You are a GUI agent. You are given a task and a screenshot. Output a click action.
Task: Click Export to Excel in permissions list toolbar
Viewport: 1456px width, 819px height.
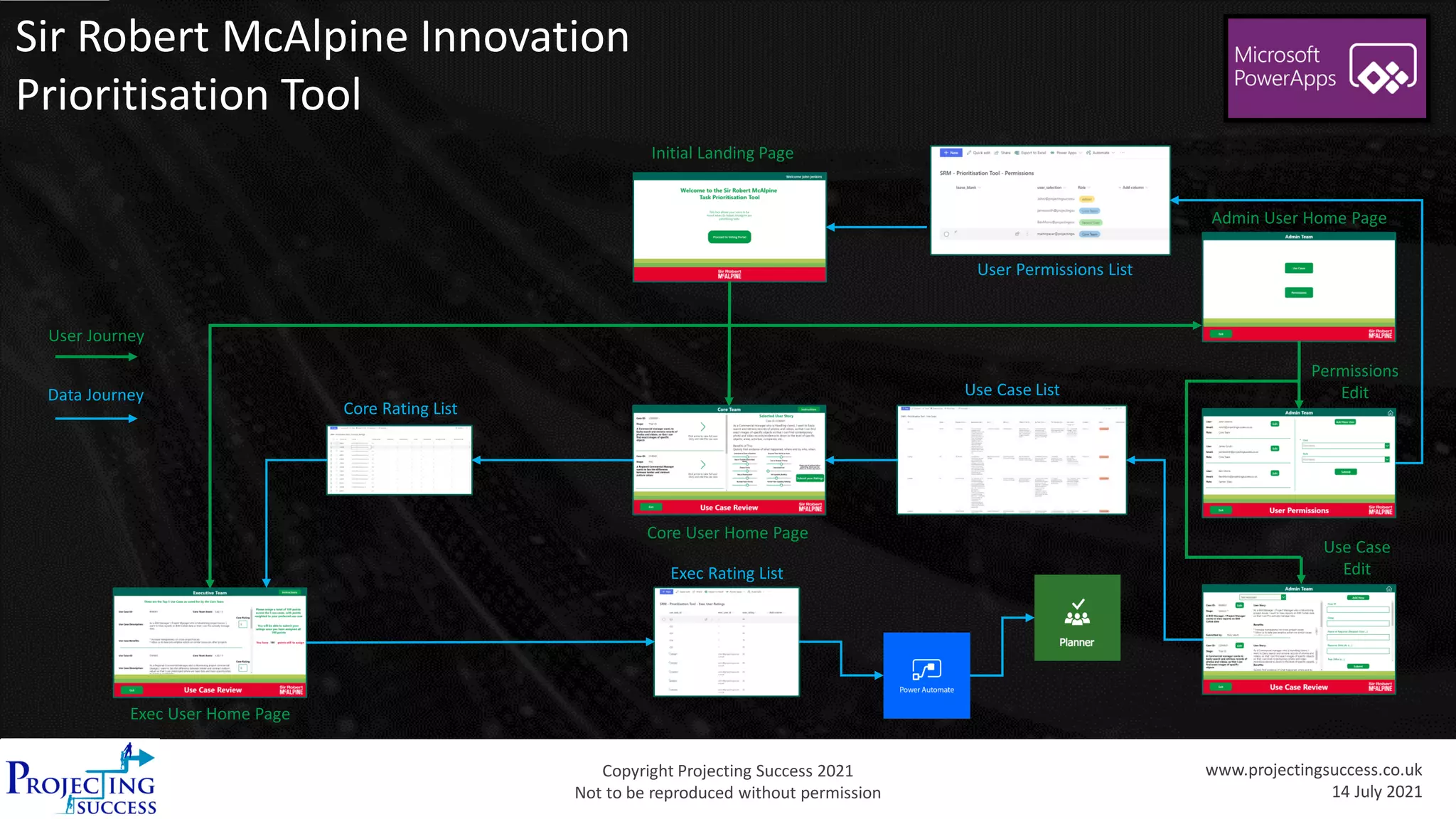click(x=1030, y=153)
